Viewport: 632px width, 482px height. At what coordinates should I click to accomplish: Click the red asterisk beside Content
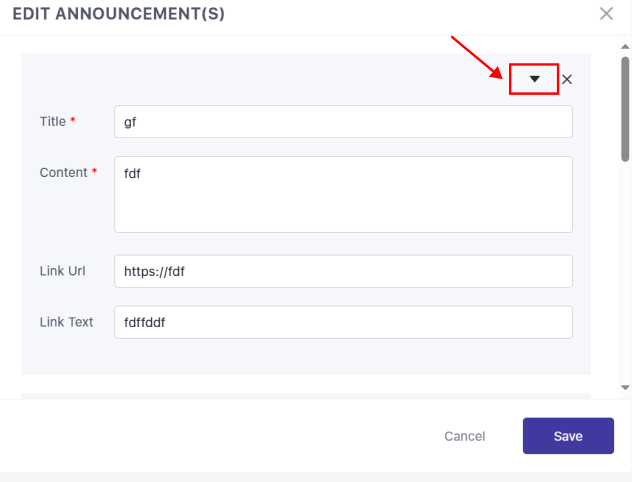tap(95, 172)
